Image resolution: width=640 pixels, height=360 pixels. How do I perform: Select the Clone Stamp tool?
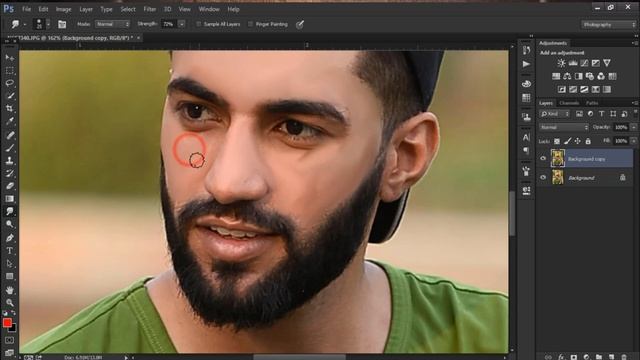(10, 160)
